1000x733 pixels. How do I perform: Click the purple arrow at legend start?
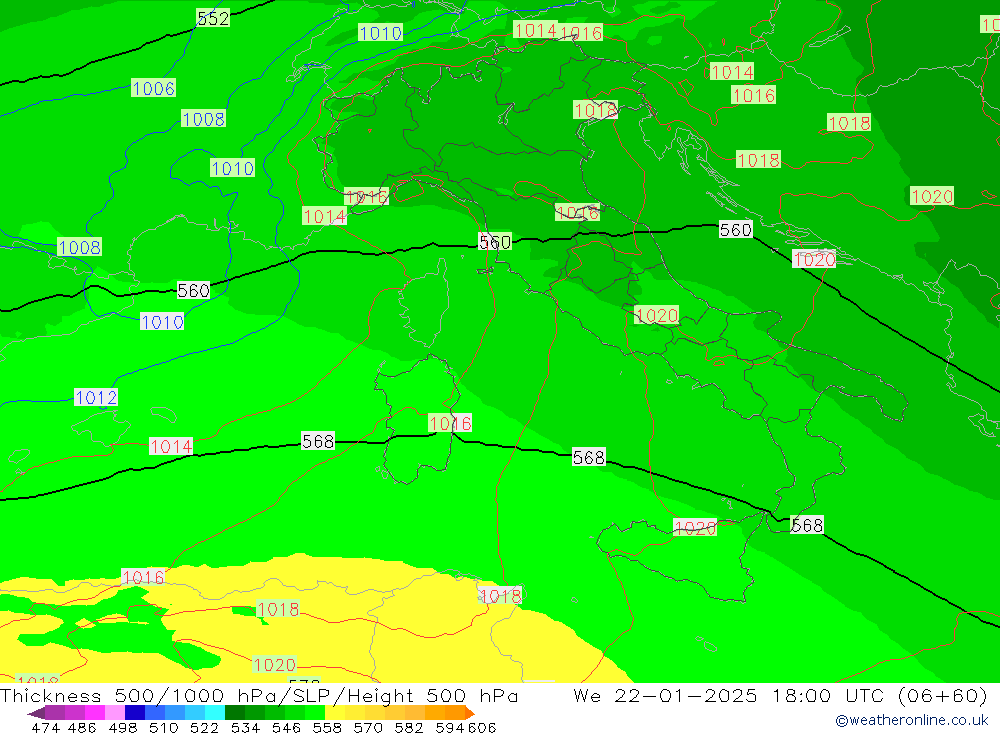pyautogui.click(x=36, y=713)
